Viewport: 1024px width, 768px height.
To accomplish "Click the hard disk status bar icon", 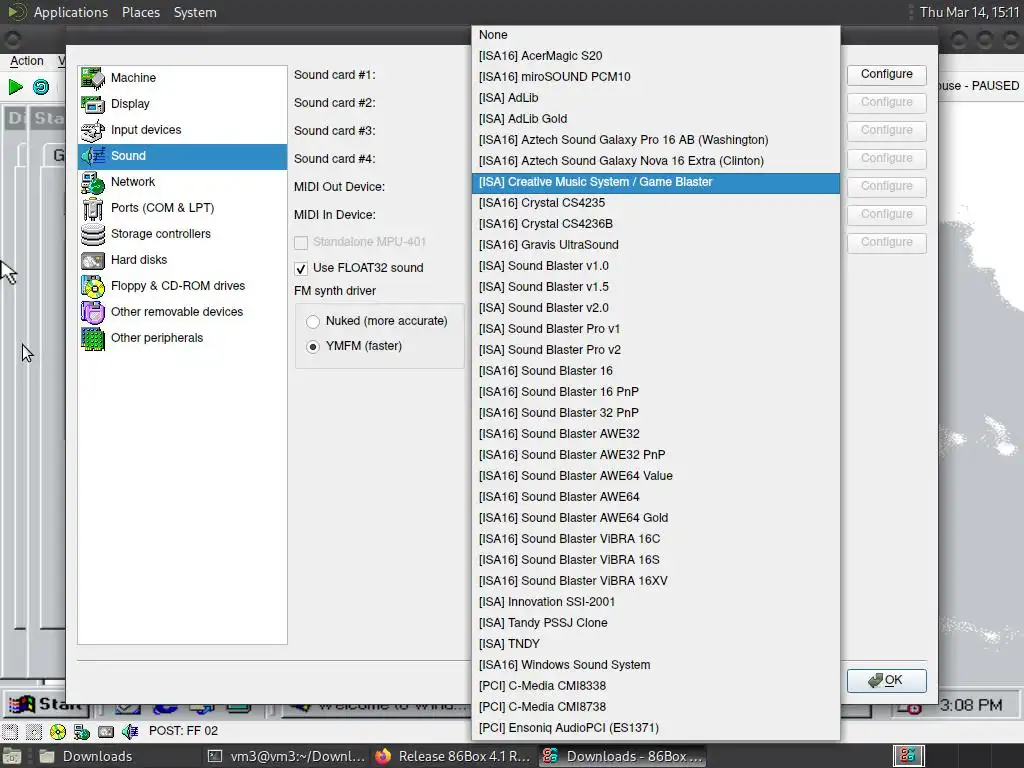I will click(106, 731).
